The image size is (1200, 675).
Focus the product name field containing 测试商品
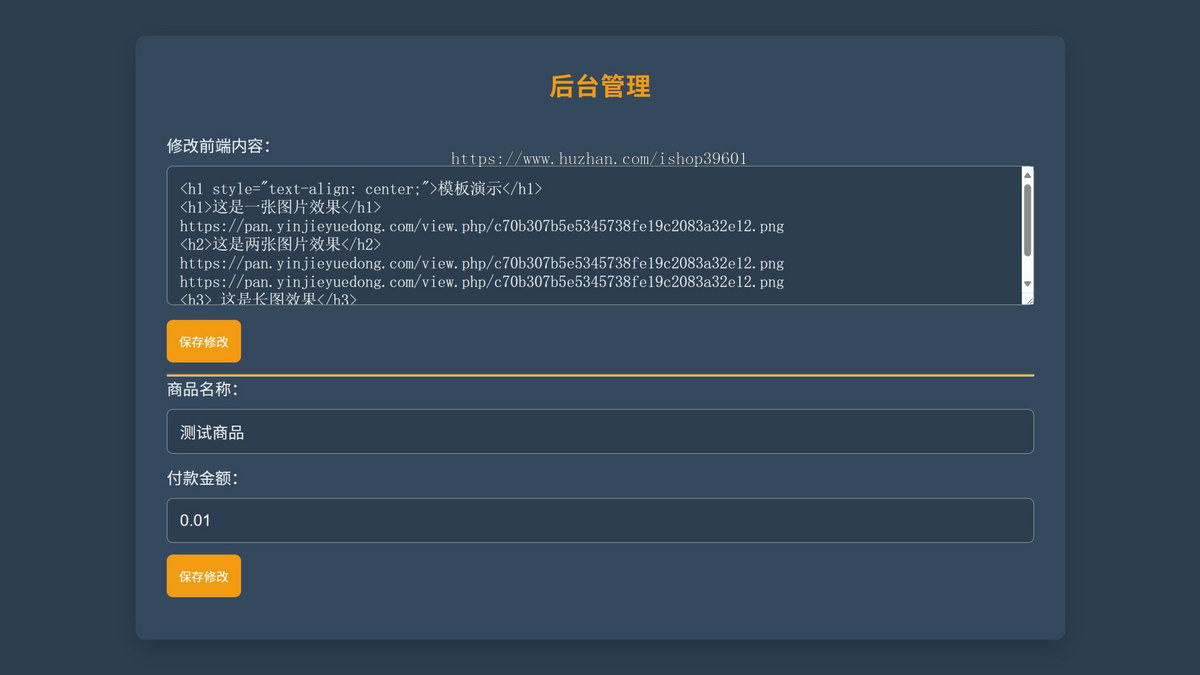tap(600, 432)
